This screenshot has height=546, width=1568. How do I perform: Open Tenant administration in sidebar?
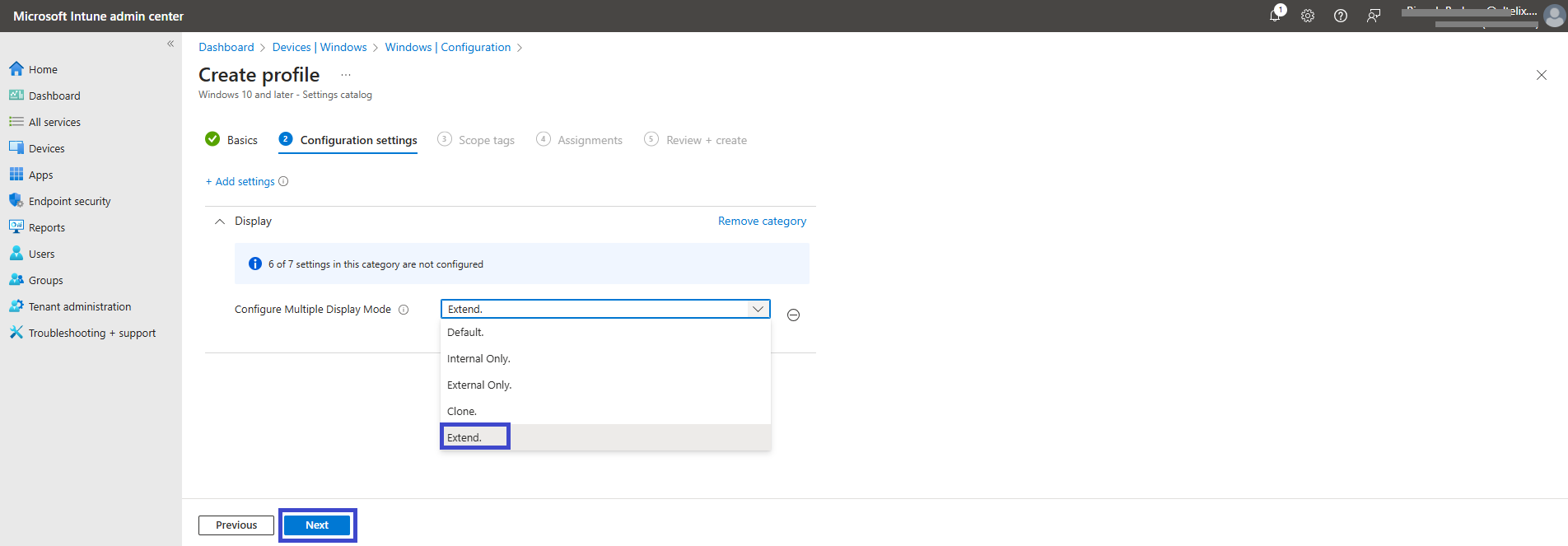coord(80,306)
